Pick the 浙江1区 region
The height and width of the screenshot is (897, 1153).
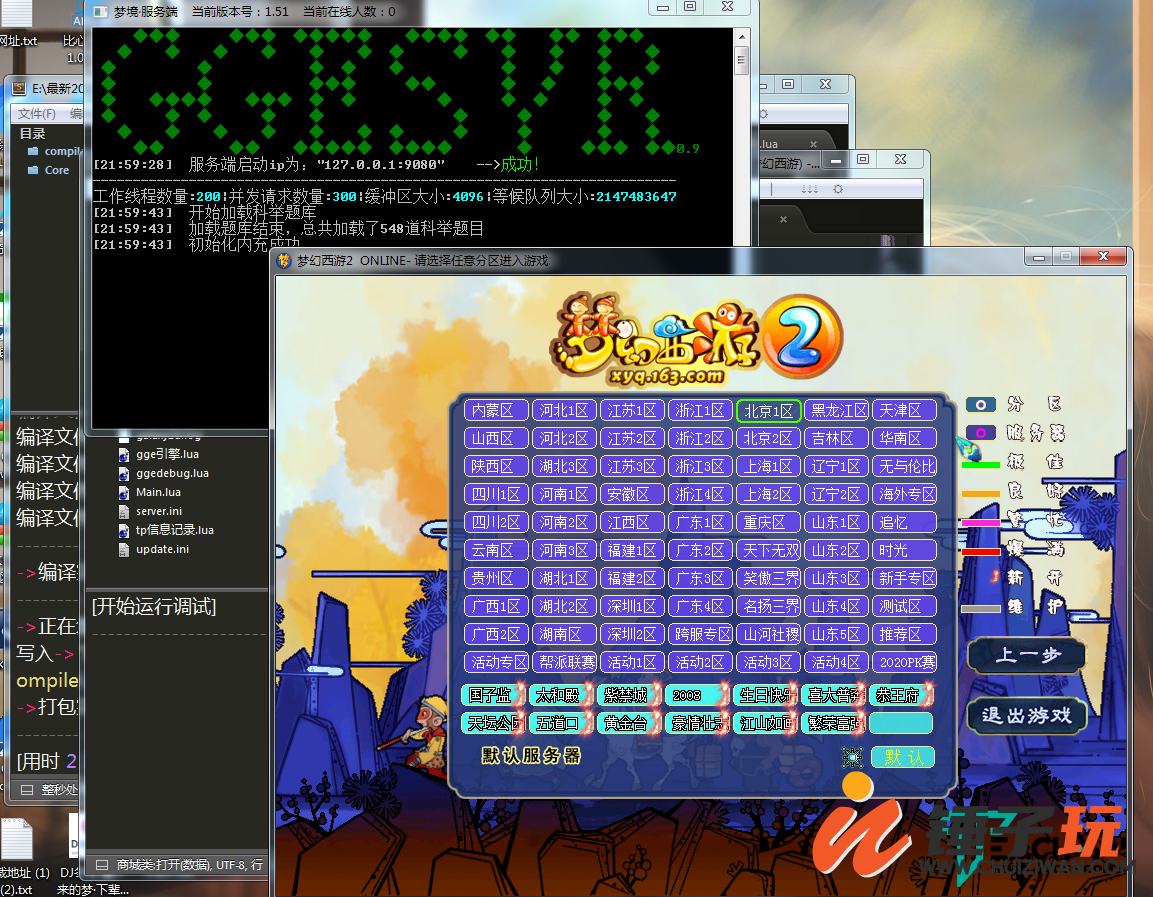click(x=700, y=410)
